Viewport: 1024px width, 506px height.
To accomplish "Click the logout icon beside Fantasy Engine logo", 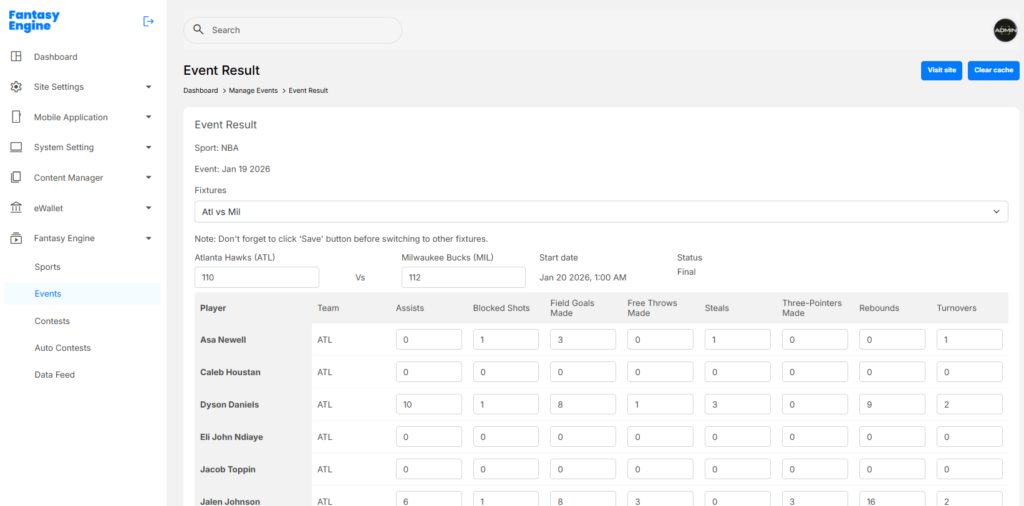I will point(149,21).
